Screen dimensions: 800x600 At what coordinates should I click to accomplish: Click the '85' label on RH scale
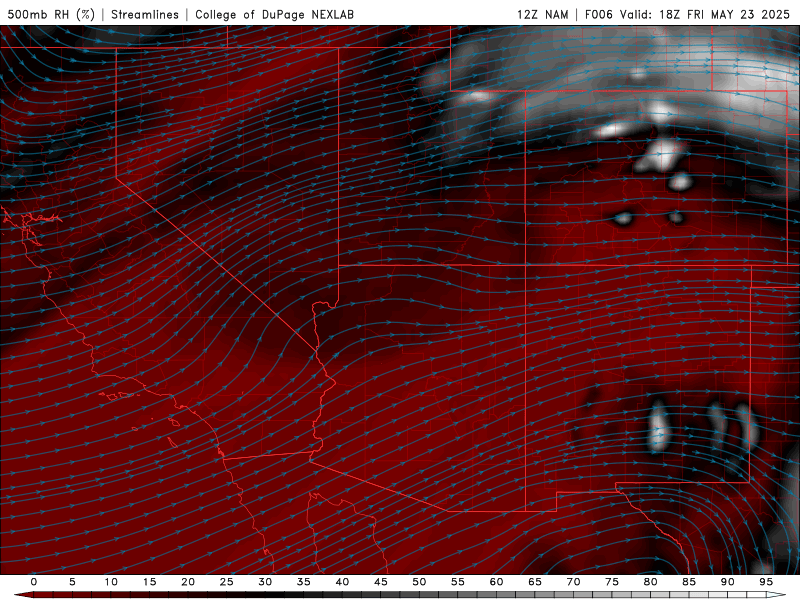pyautogui.click(x=689, y=582)
